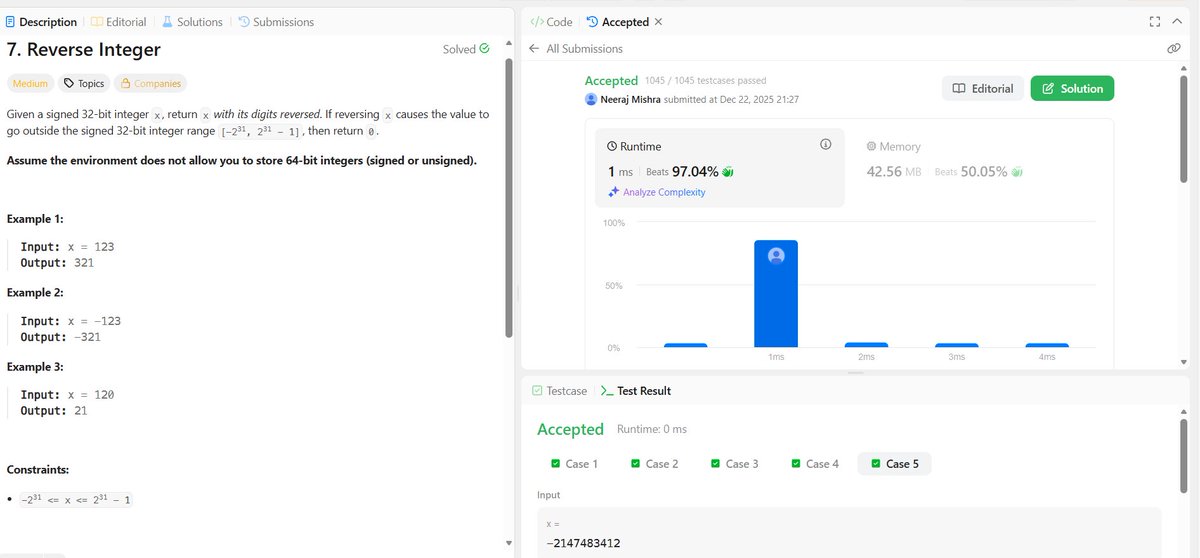Screen dimensions: 1200x558
Task: Click the Solved checkmark icon
Action: click(485, 48)
